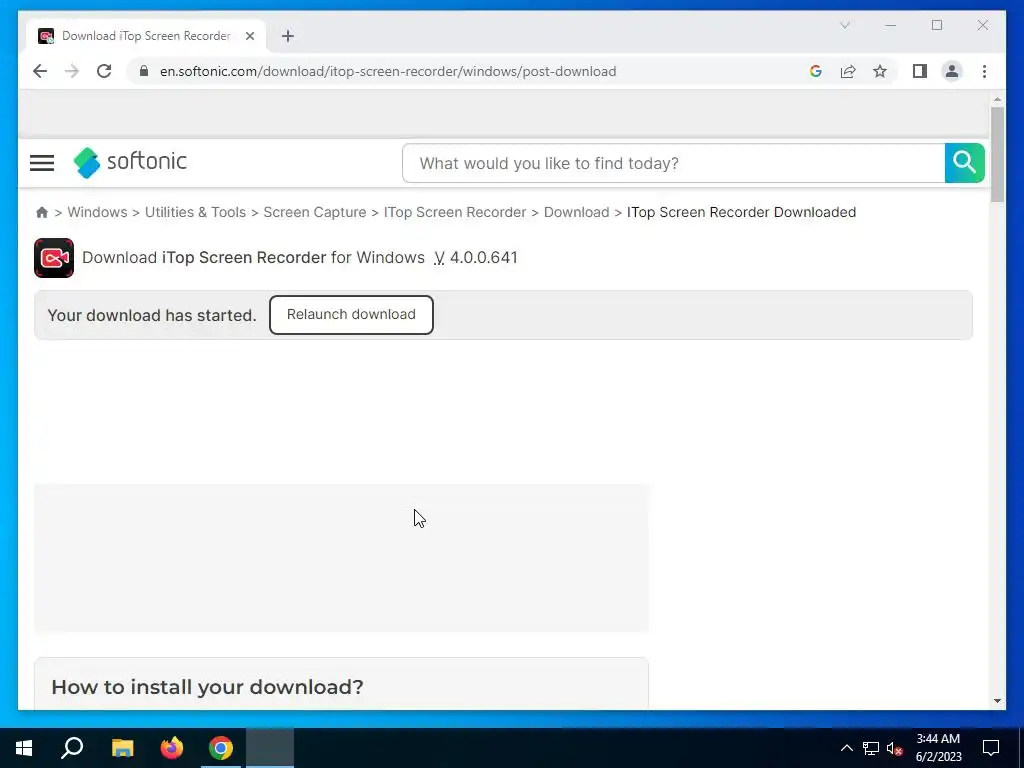Click the page vertical scrollbar thumb
Image resolution: width=1024 pixels, height=768 pixels.
[x=997, y=154]
